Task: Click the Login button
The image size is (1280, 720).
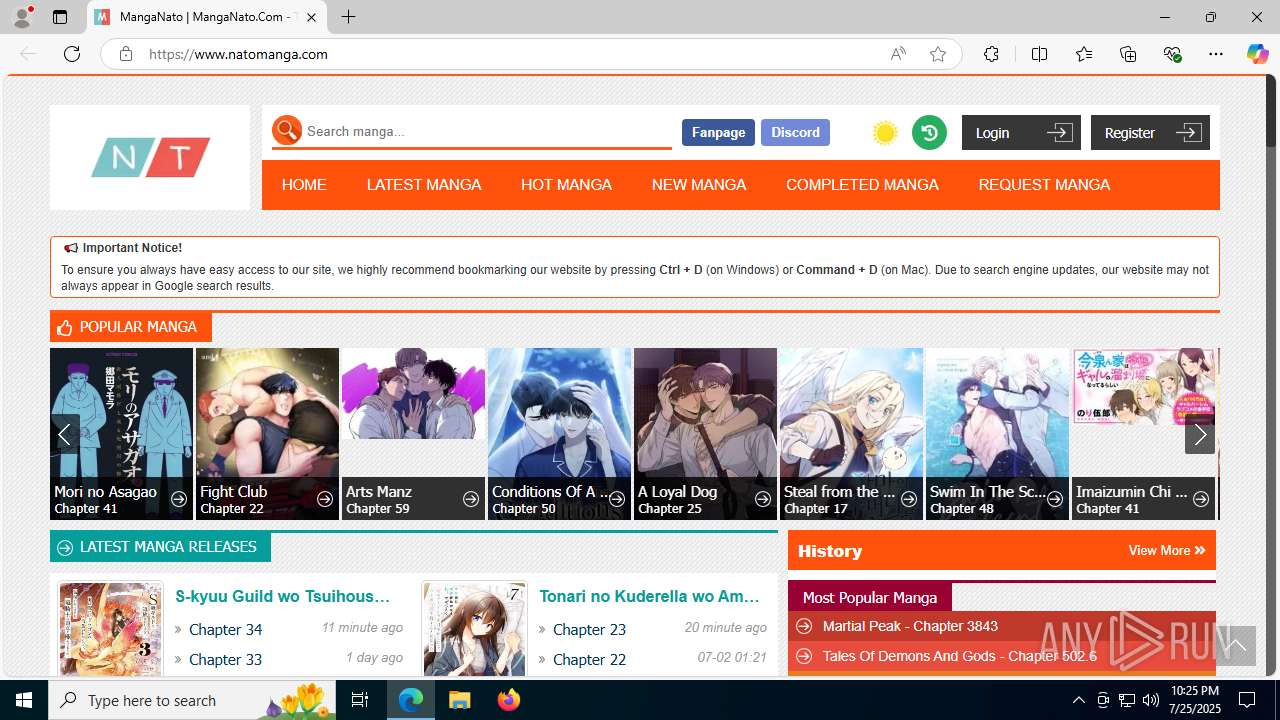Action: [x=1021, y=132]
